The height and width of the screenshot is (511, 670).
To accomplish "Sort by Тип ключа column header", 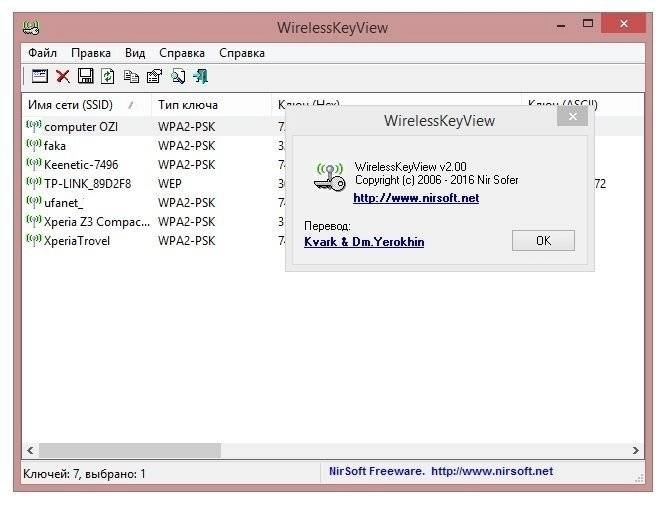I will point(212,105).
